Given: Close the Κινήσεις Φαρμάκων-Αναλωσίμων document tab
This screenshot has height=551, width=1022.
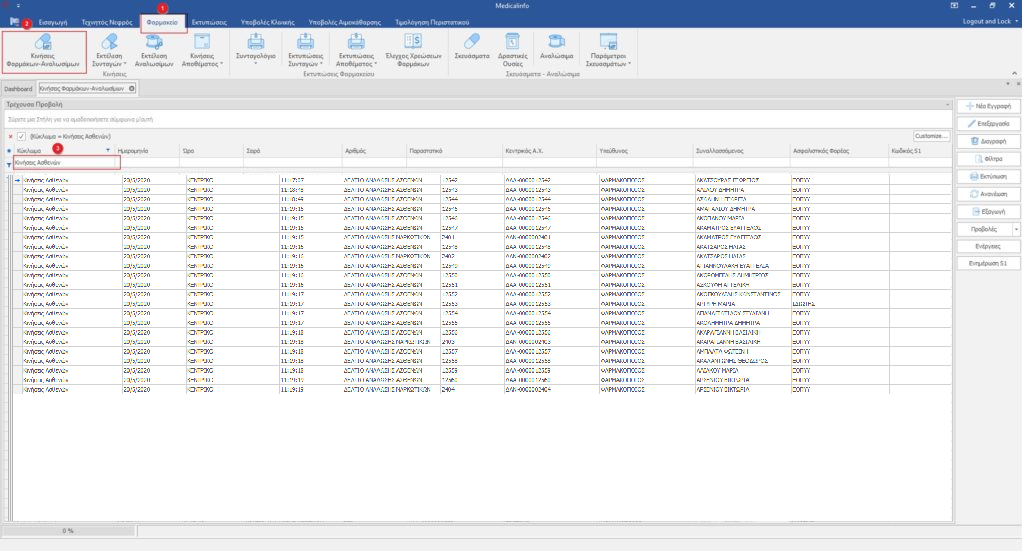Looking at the screenshot, I should [132, 89].
